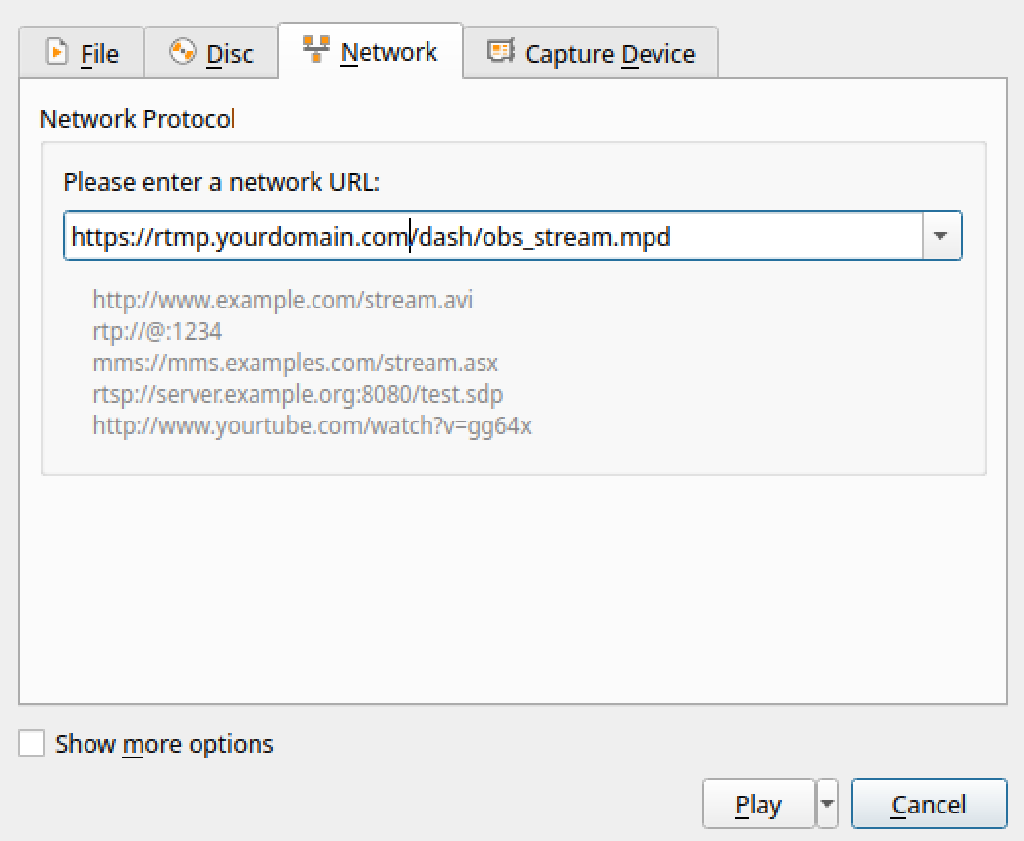The width and height of the screenshot is (1024, 841).
Task: Switch to the File tab
Action: (x=99, y=54)
